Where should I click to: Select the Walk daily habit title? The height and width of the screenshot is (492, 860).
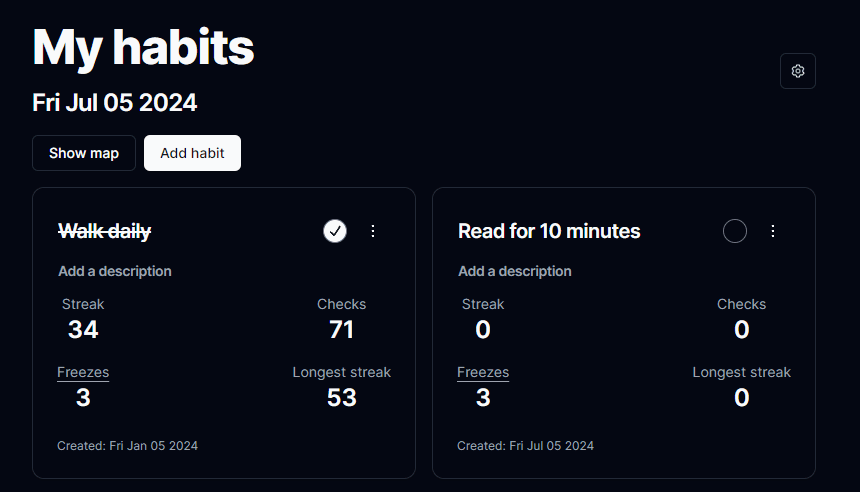coord(105,231)
